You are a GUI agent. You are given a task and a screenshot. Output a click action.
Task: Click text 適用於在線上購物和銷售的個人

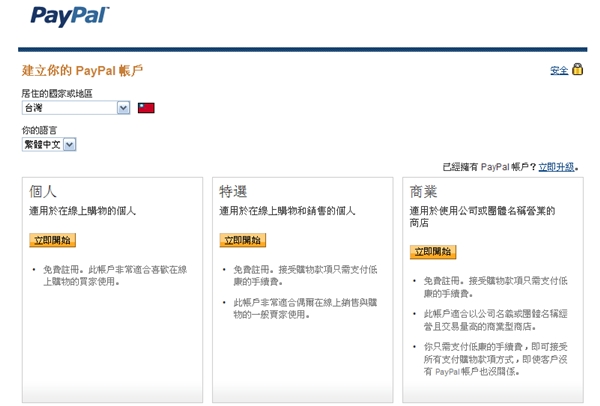click(287, 211)
